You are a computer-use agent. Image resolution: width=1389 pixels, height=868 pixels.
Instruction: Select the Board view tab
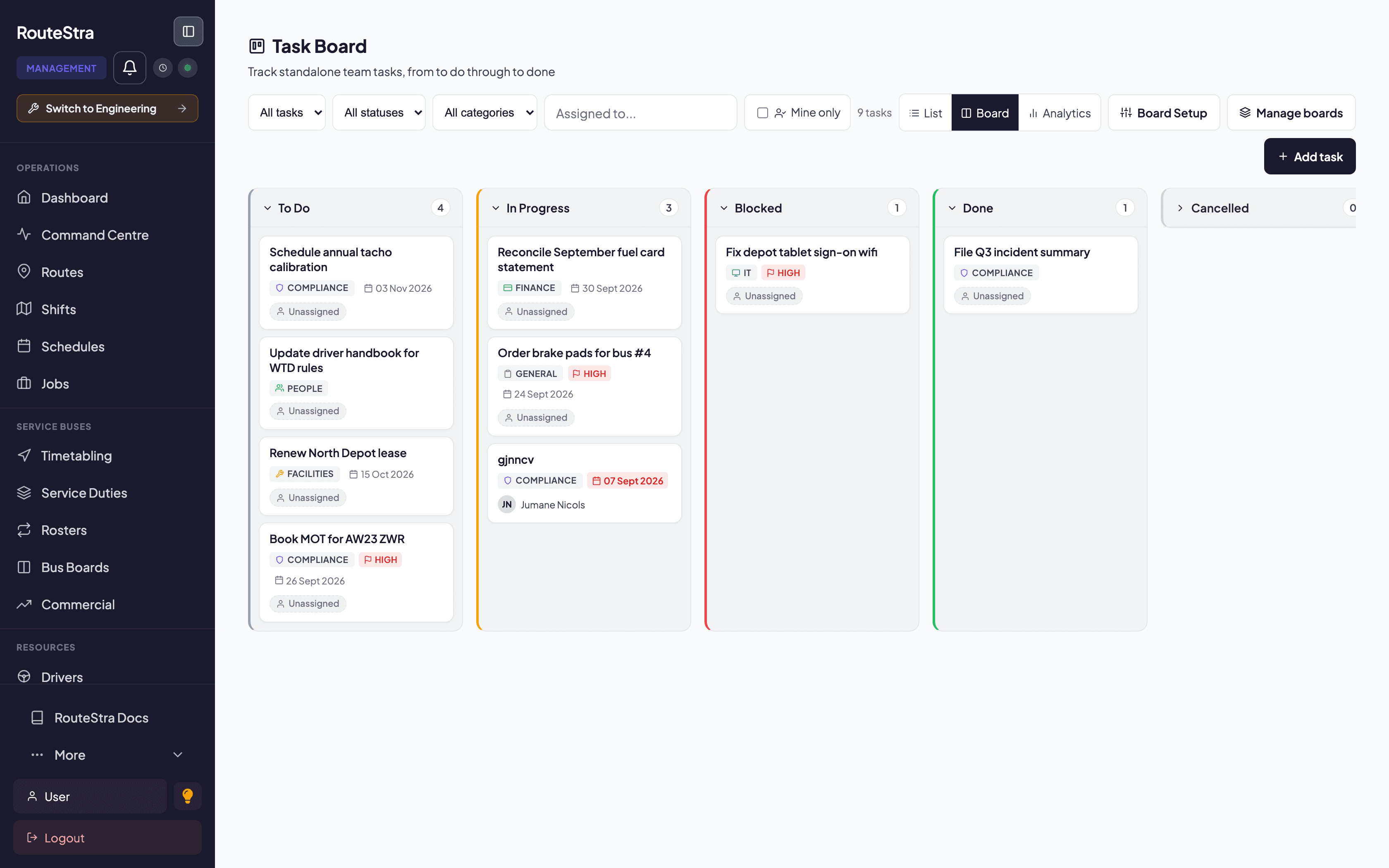(985, 112)
